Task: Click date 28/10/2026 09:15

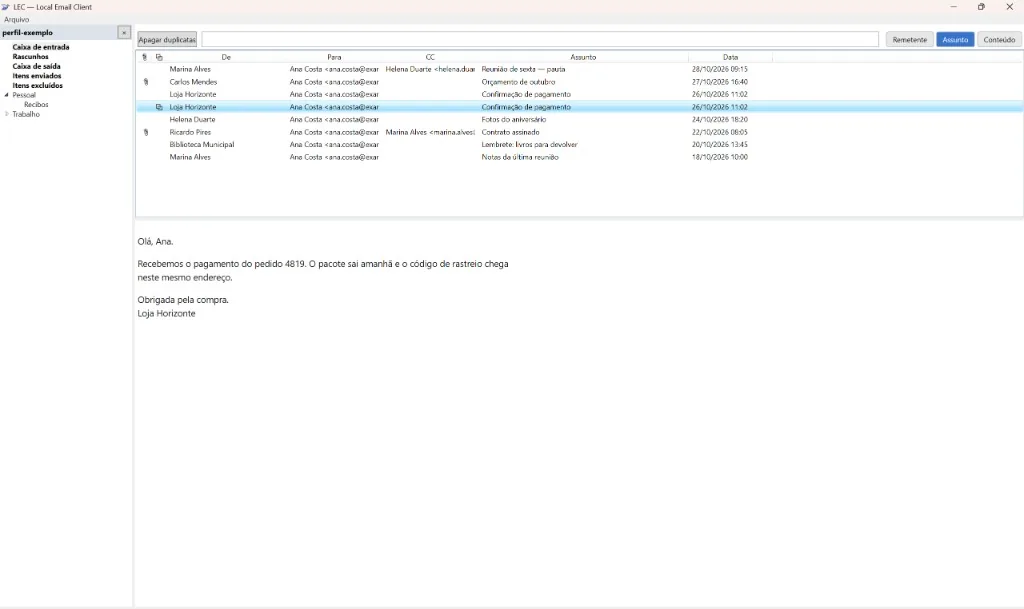Action: (x=720, y=69)
